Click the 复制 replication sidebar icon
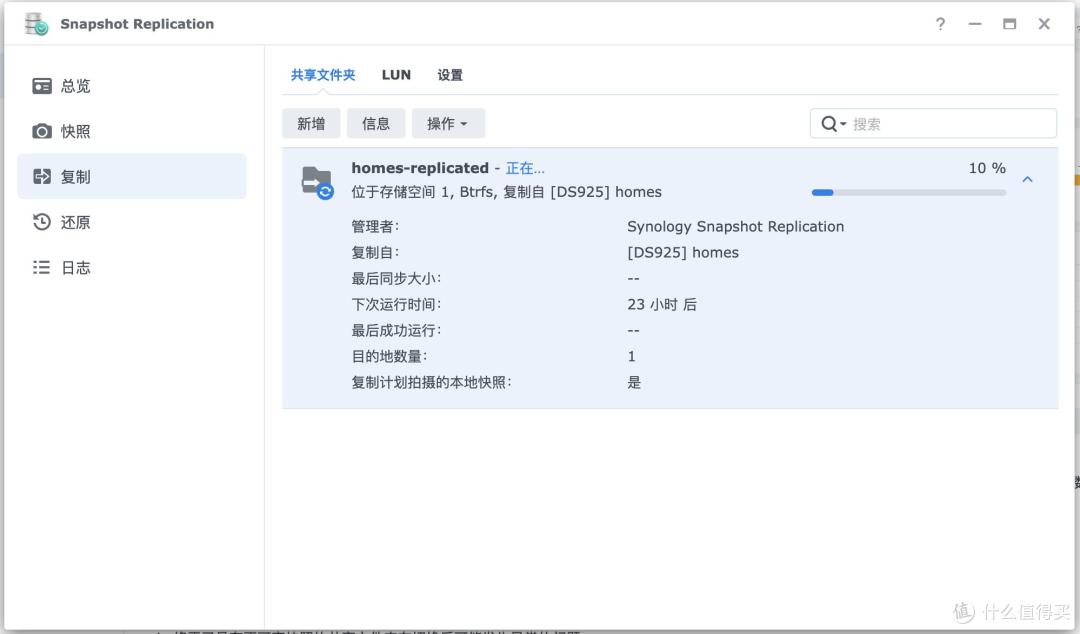 coord(42,176)
